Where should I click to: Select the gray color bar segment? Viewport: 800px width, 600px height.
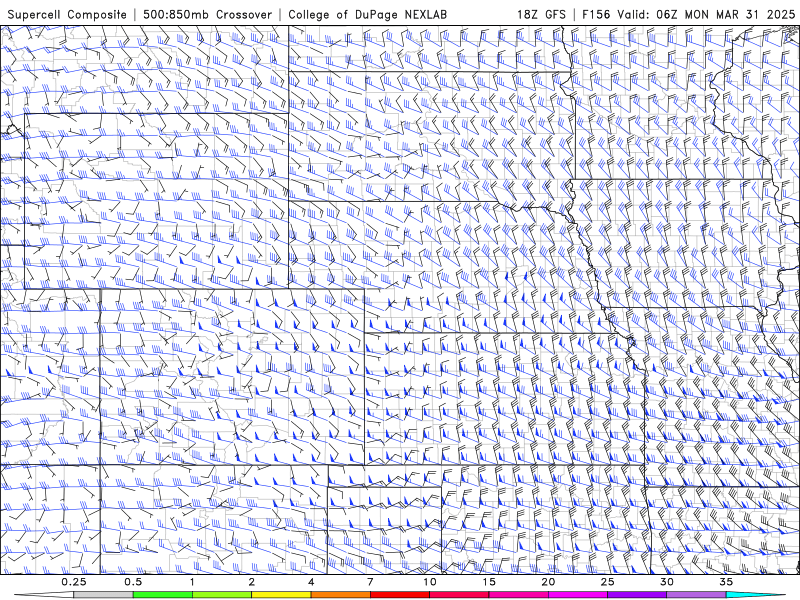pyautogui.click(x=104, y=595)
